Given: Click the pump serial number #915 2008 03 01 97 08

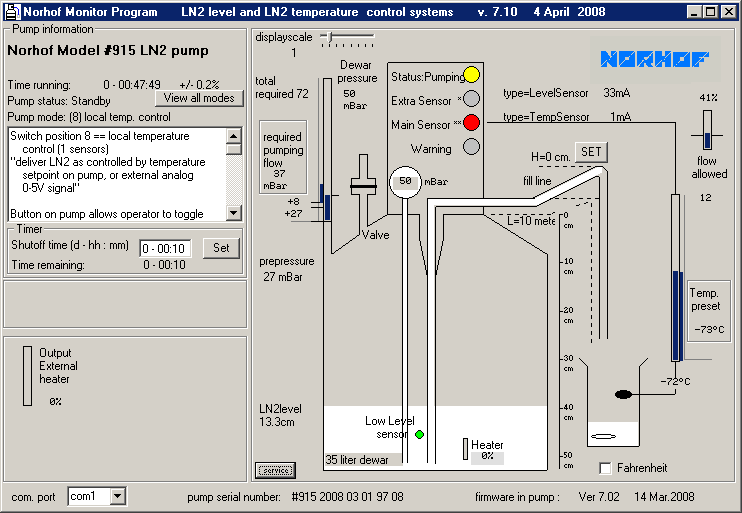Looking at the screenshot, I should coord(347,497).
